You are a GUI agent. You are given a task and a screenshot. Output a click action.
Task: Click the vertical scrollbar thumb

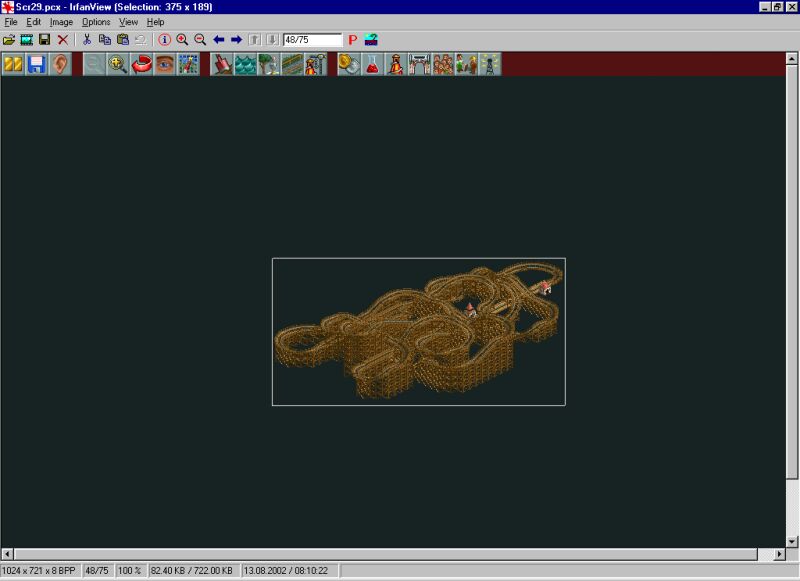tap(791, 271)
